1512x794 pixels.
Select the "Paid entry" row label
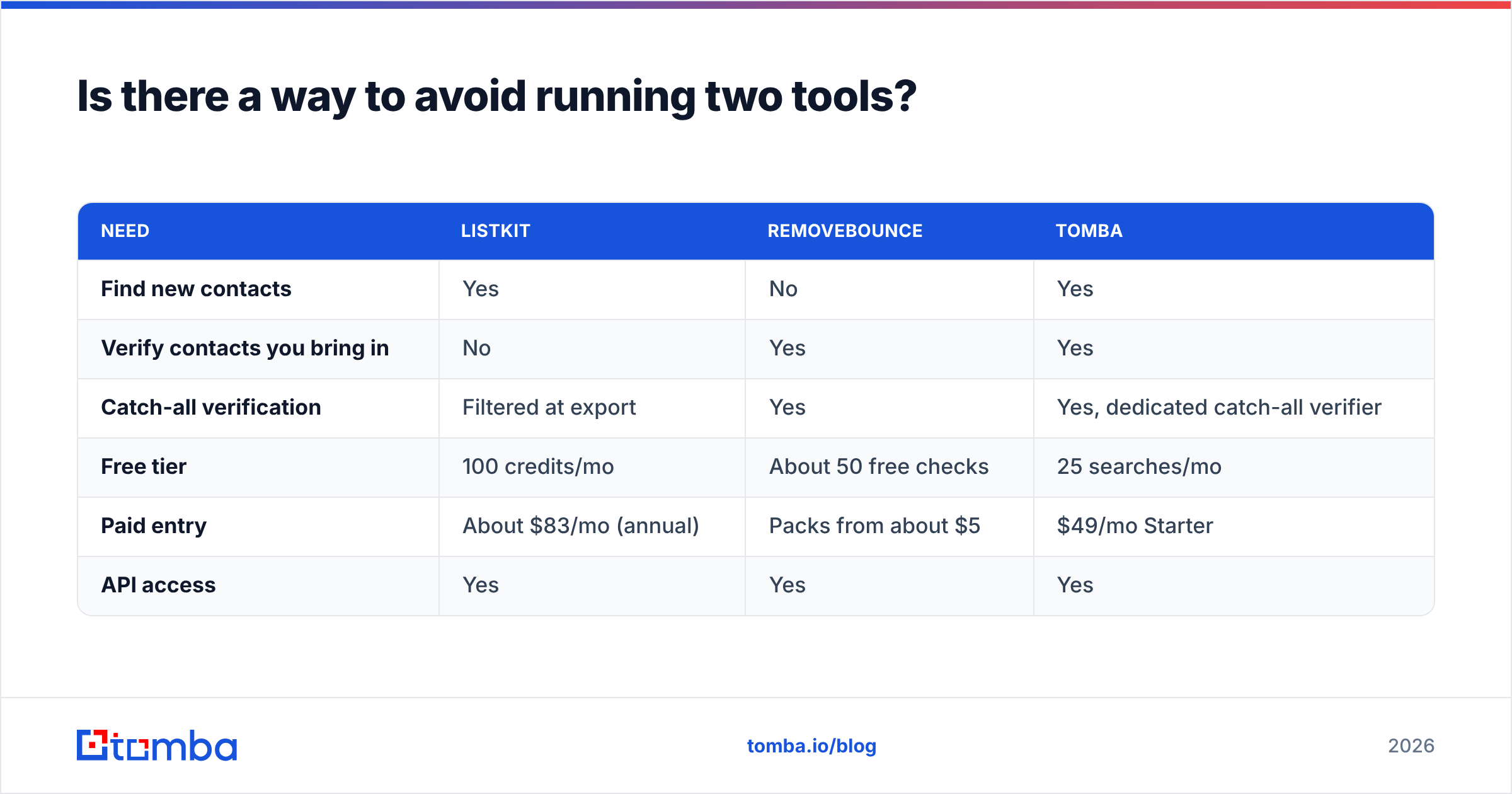(x=154, y=526)
